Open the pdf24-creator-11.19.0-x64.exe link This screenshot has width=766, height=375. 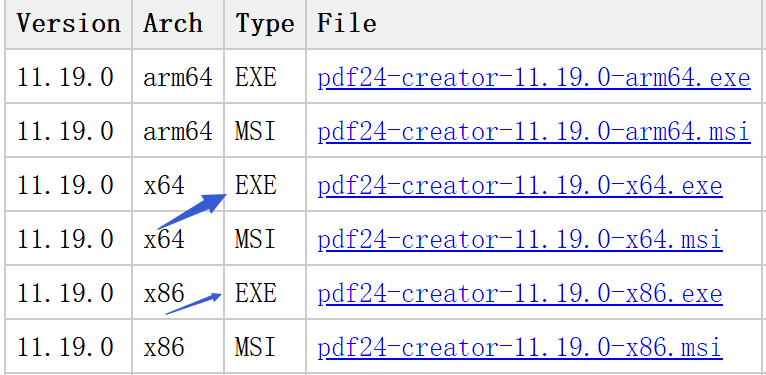click(520, 186)
